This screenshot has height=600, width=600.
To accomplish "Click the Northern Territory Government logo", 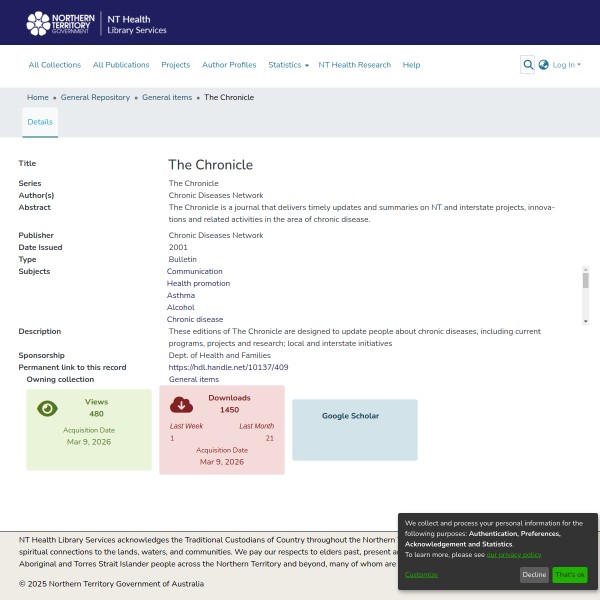I will point(64,23).
